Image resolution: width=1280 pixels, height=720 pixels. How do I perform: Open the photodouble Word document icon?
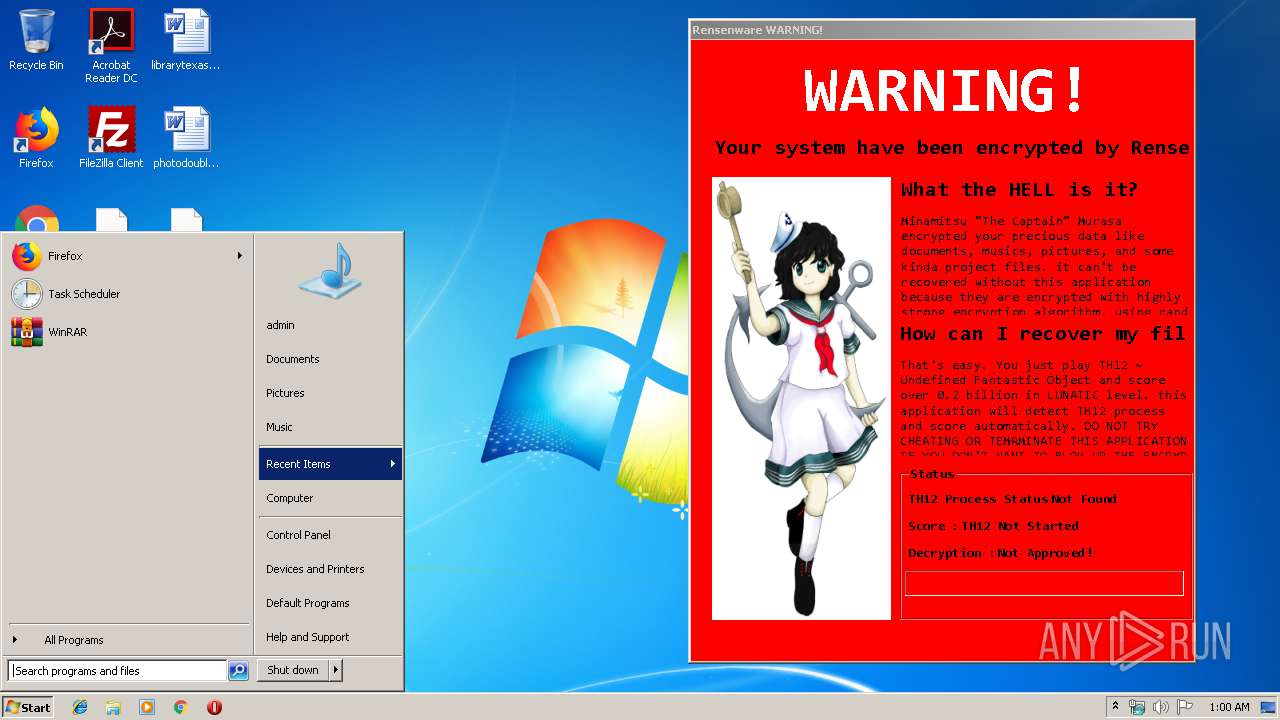(186, 138)
